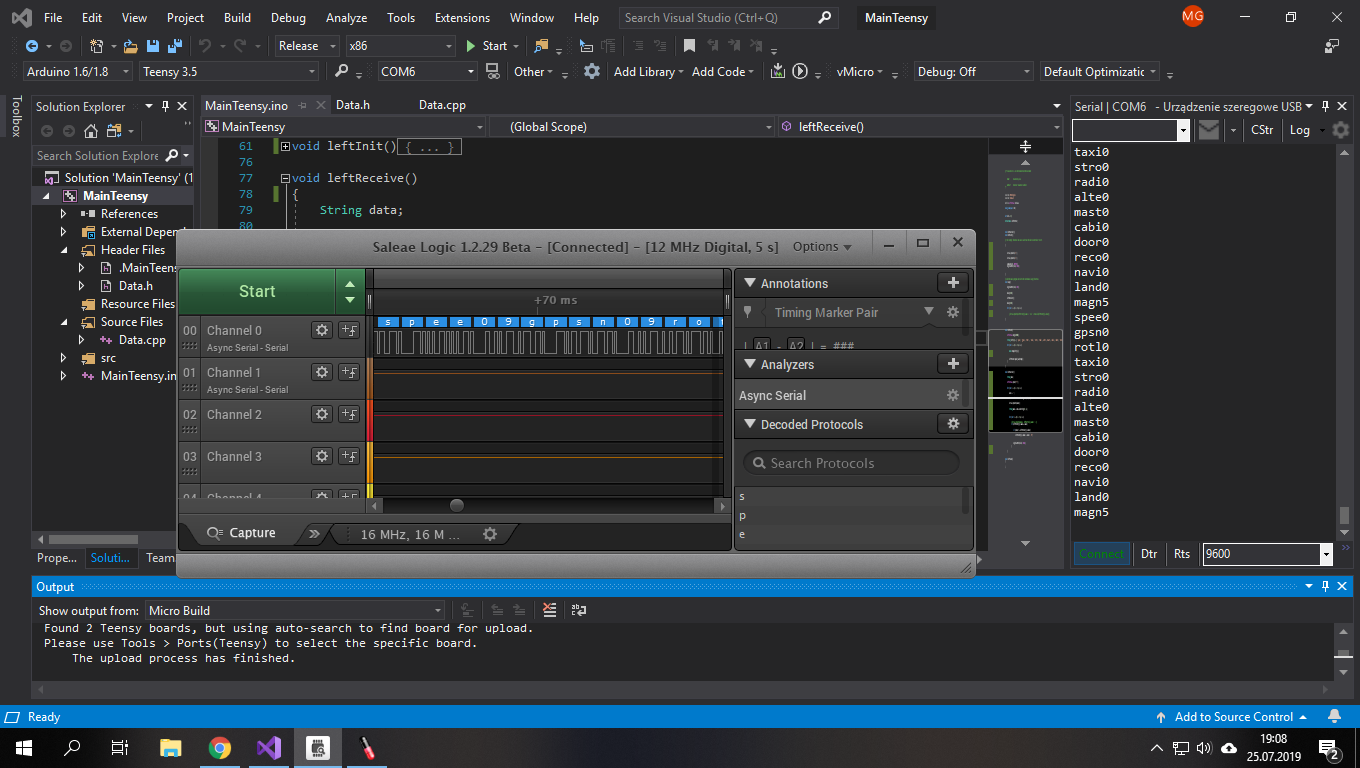Click the vMicro settings gear in toolbar

point(592,72)
